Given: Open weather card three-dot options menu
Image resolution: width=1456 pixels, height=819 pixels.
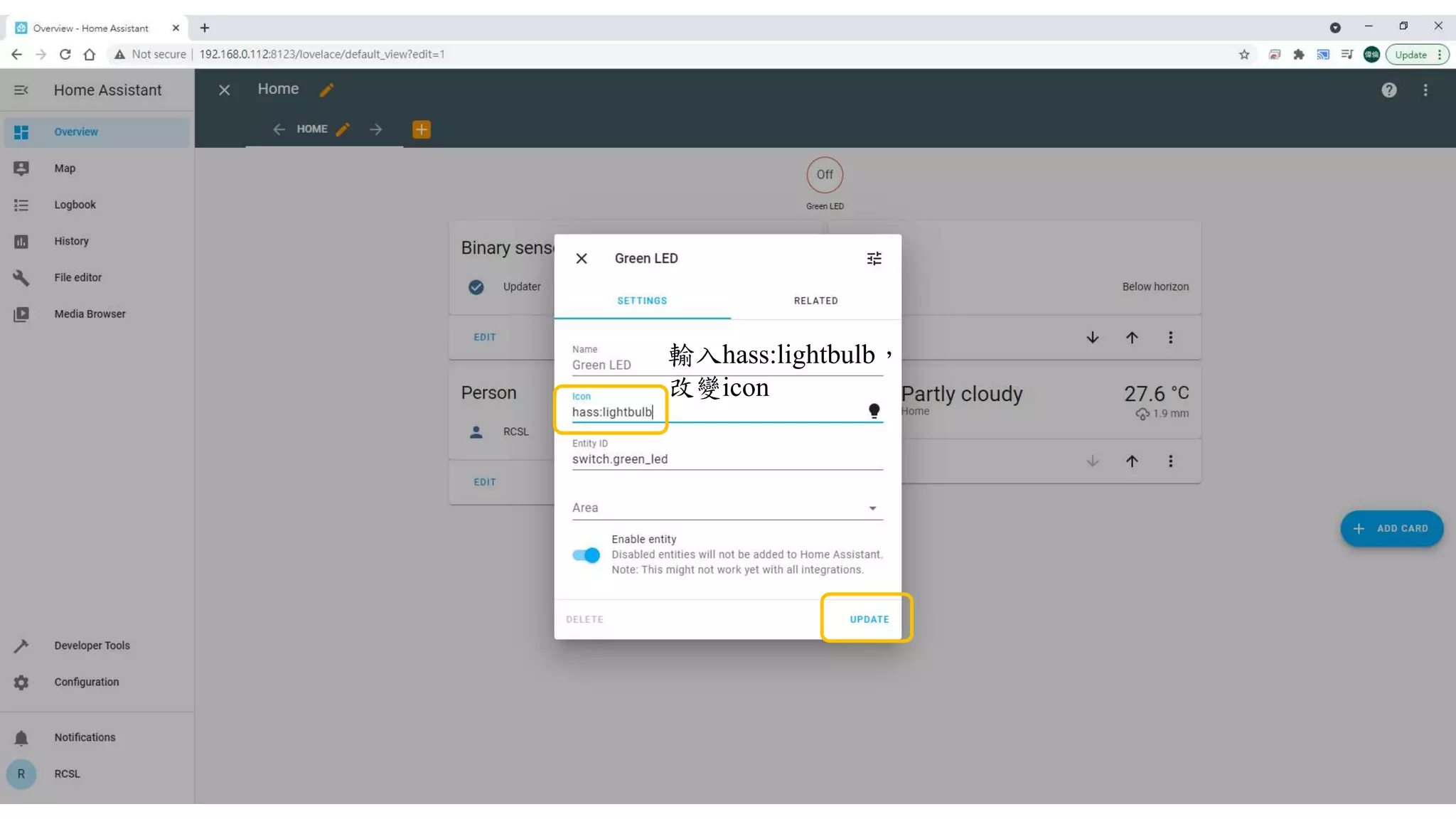Looking at the screenshot, I should [1170, 461].
